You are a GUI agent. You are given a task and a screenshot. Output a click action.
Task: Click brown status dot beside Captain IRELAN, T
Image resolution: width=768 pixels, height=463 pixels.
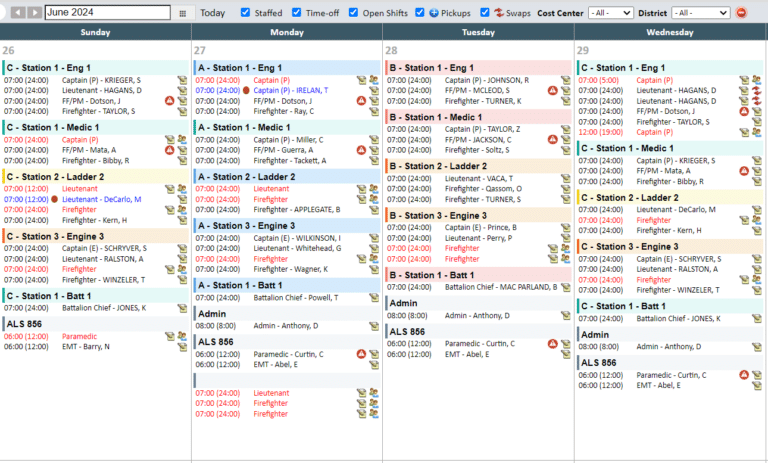click(245, 90)
